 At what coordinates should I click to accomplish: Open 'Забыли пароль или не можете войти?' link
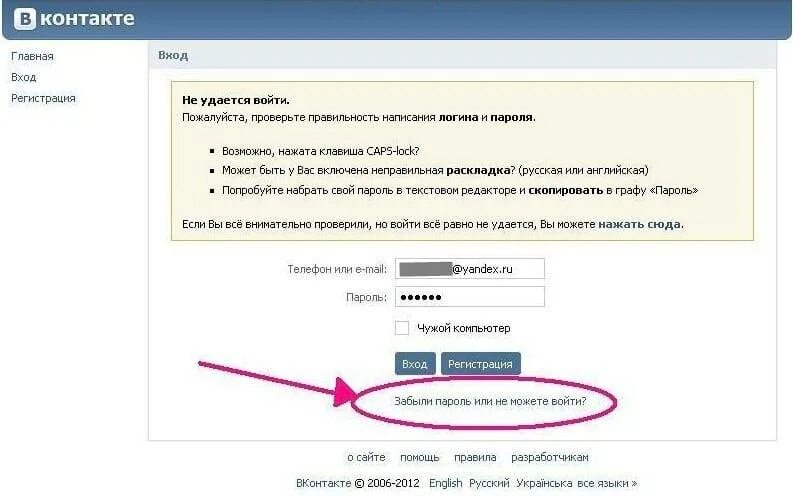490,401
